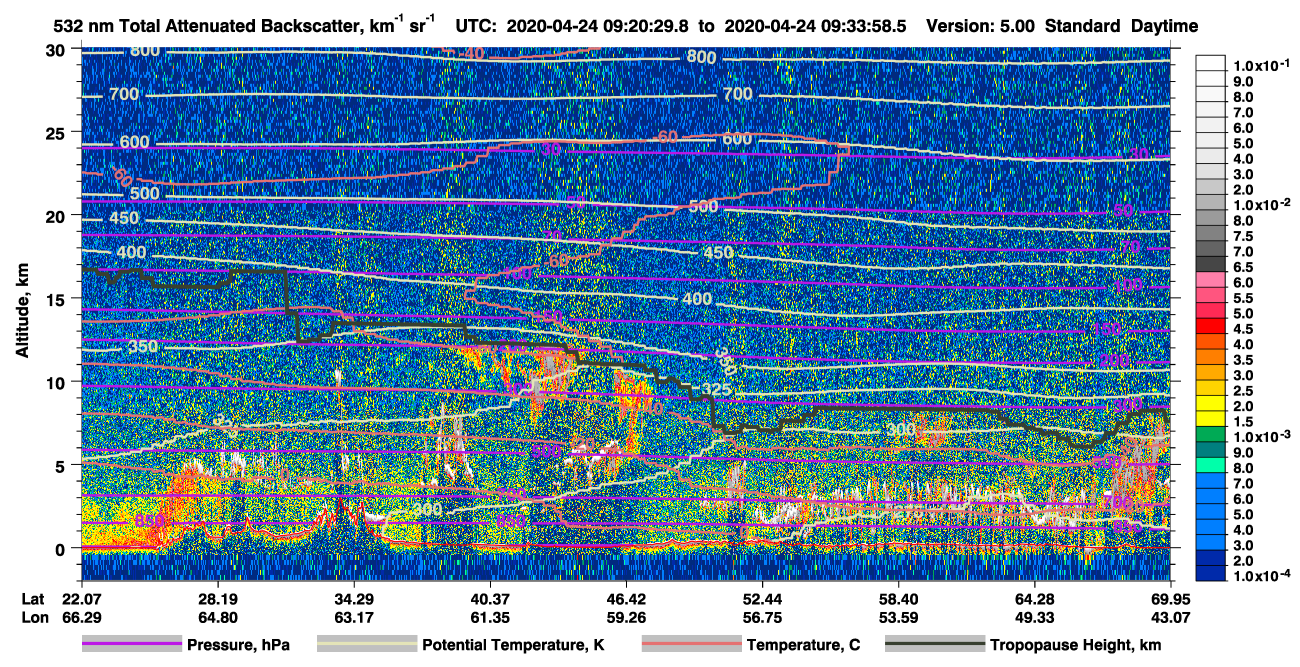The image size is (1300, 667).
Task: Click the magenta Pressure legend line sample
Action: coord(131,645)
